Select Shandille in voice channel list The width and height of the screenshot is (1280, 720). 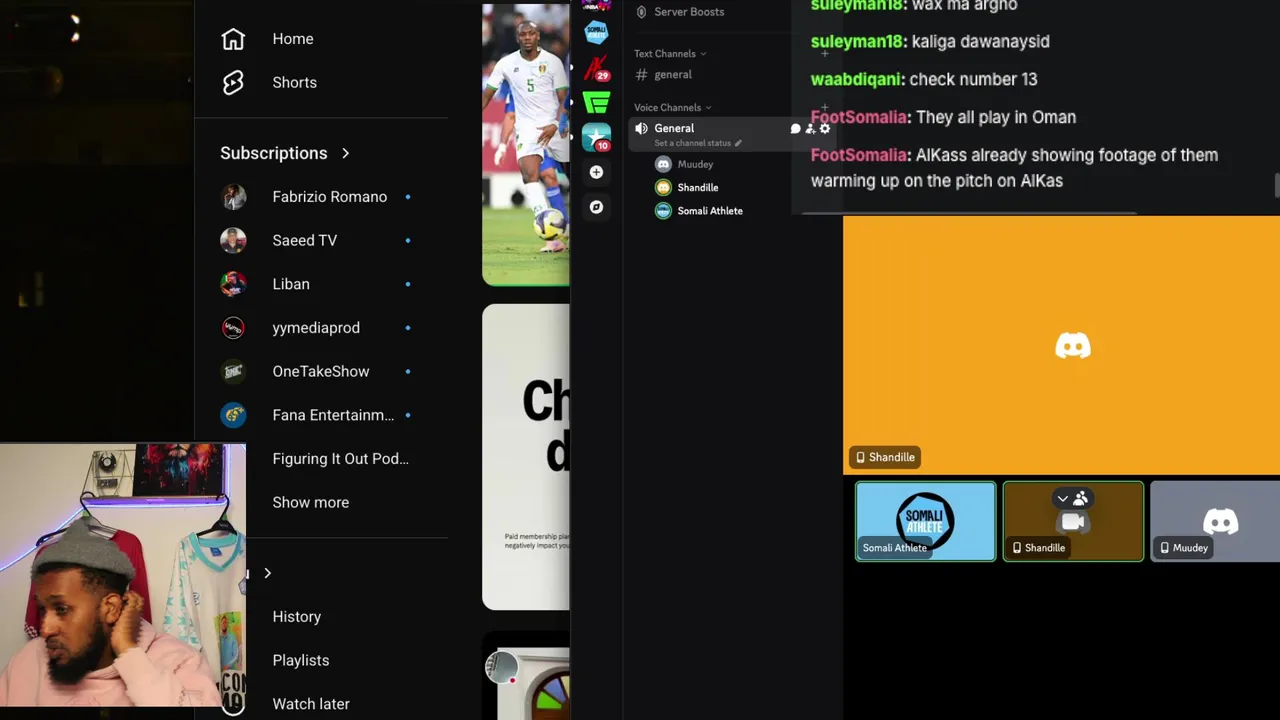[697, 187]
